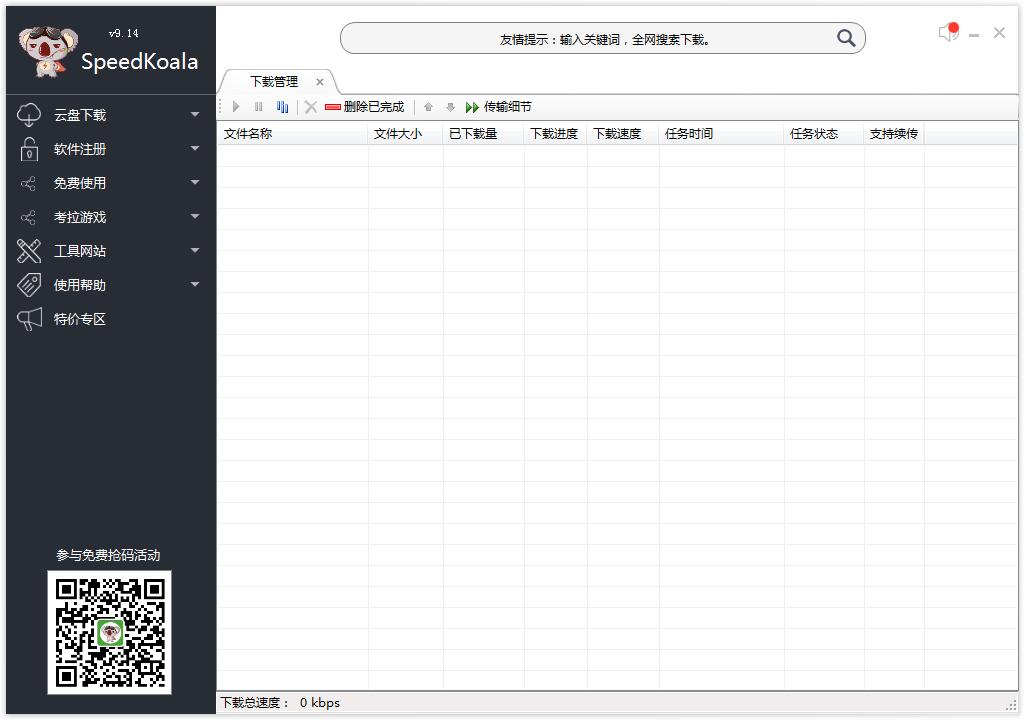
Task: Click the 特价专区 megaphone icon
Action: click(29, 319)
